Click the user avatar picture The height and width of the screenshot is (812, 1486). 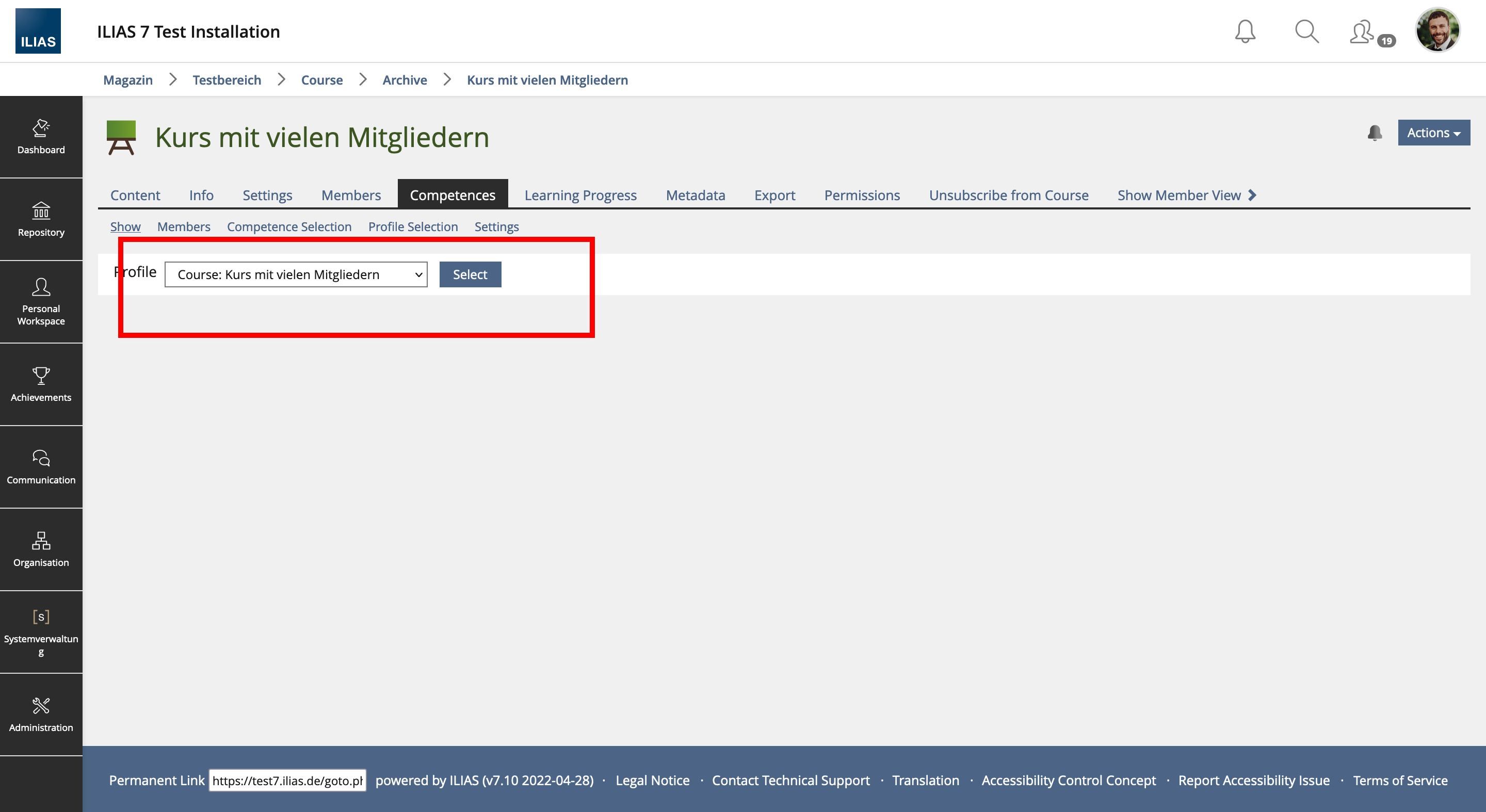[1437, 30]
